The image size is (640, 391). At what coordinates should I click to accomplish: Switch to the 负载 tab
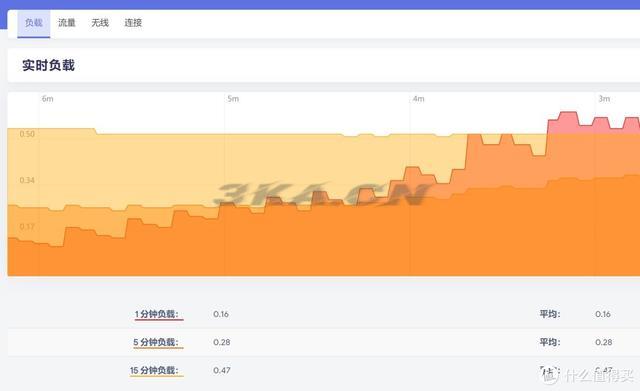click(x=33, y=23)
